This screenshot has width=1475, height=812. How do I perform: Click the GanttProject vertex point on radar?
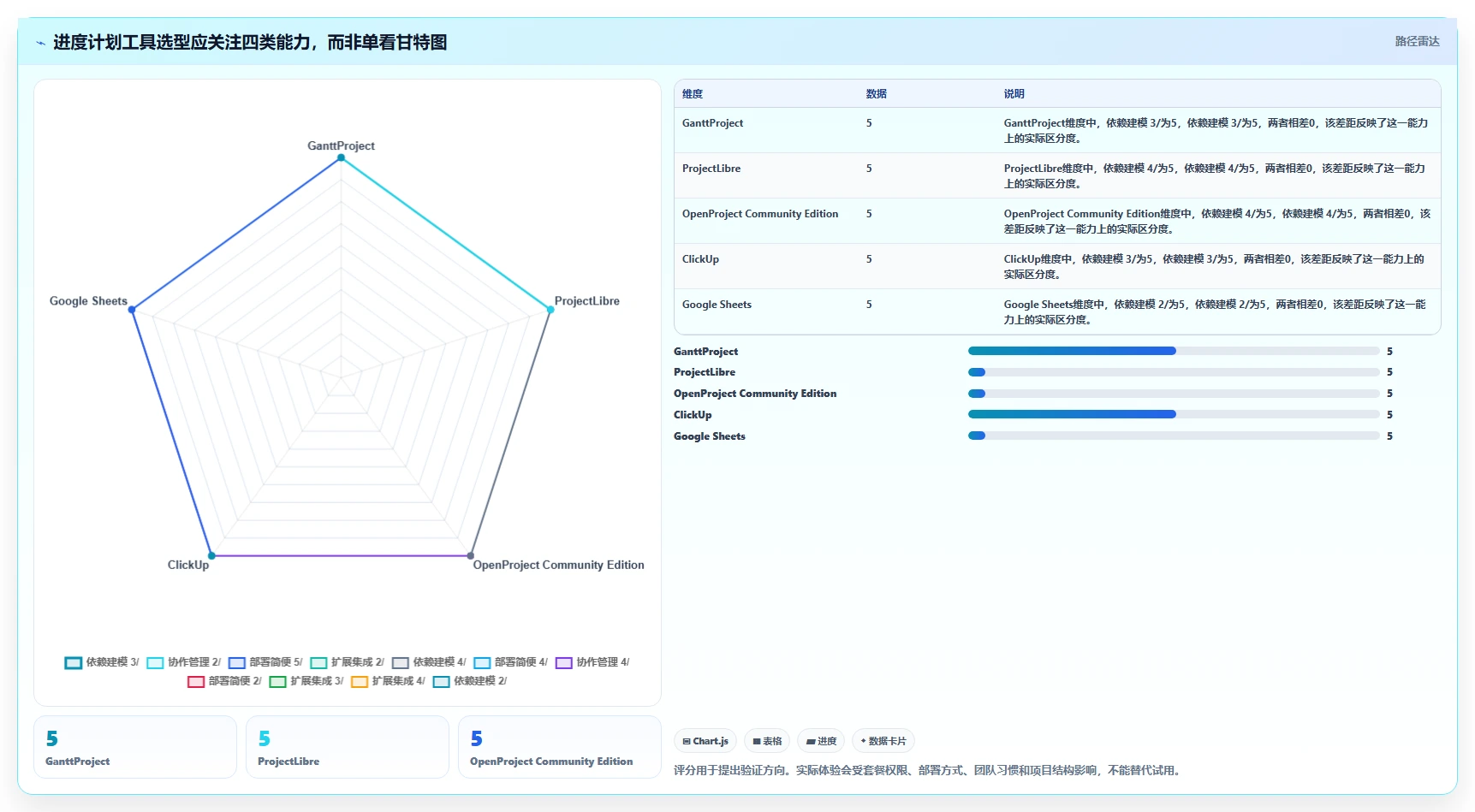pyautogui.click(x=341, y=157)
